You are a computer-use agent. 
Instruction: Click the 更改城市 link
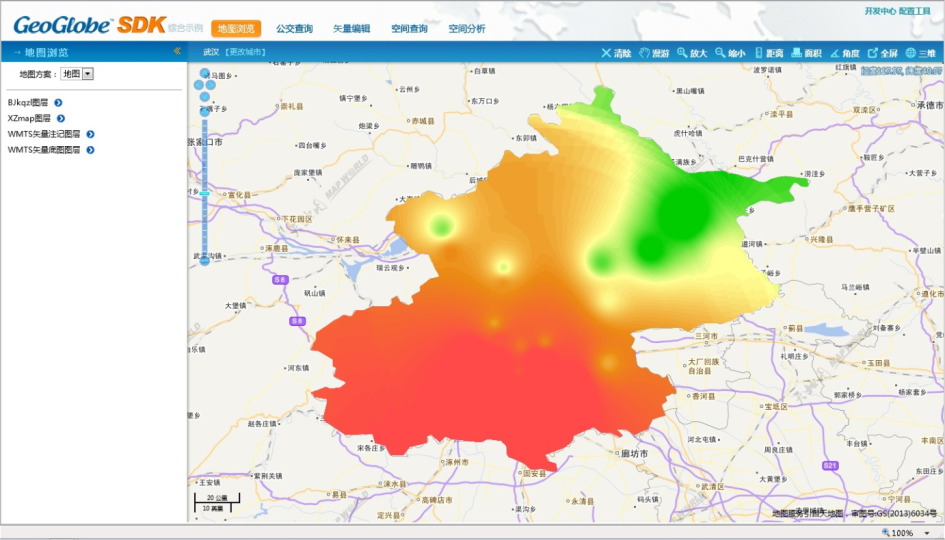[245, 52]
